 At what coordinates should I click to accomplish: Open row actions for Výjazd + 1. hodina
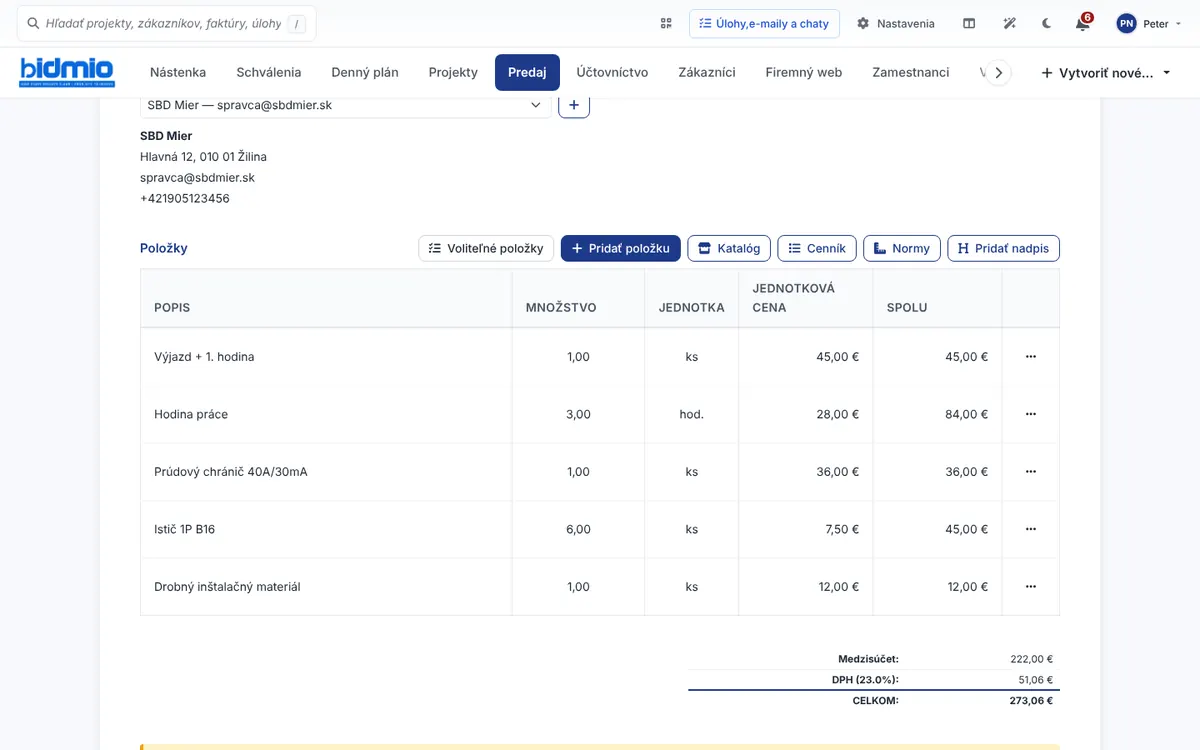click(x=1031, y=357)
